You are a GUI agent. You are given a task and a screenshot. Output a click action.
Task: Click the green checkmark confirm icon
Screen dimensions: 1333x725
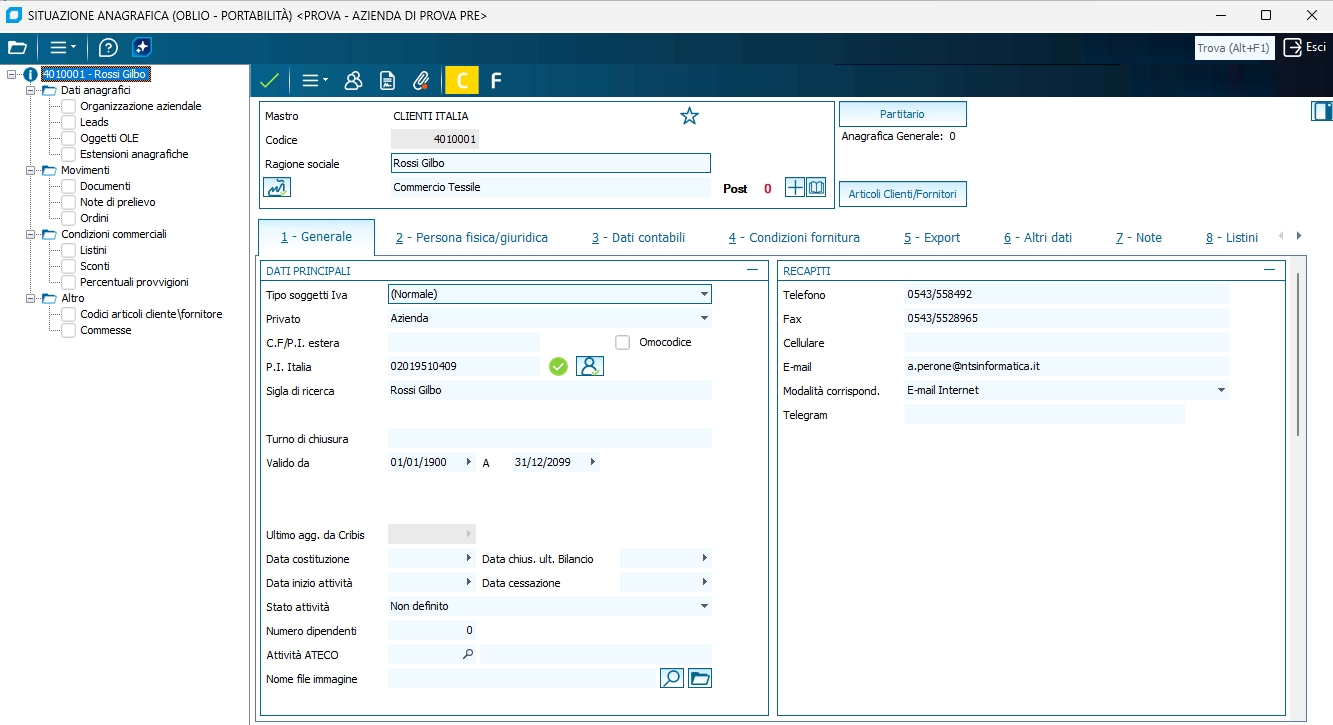[269, 81]
